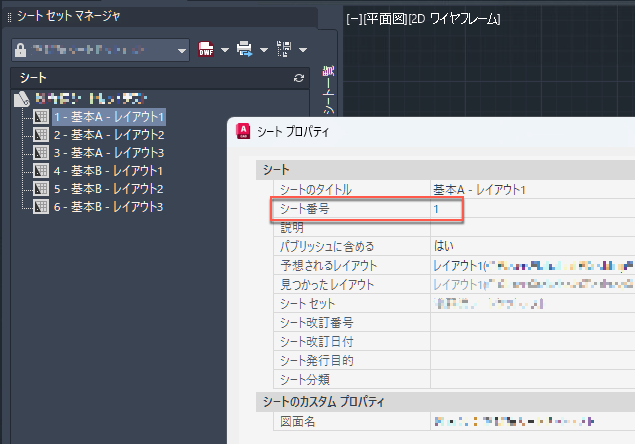635x444 pixels.
Task: Select the sheet set root node icon
Action: pyautogui.click(x=22, y=99)
